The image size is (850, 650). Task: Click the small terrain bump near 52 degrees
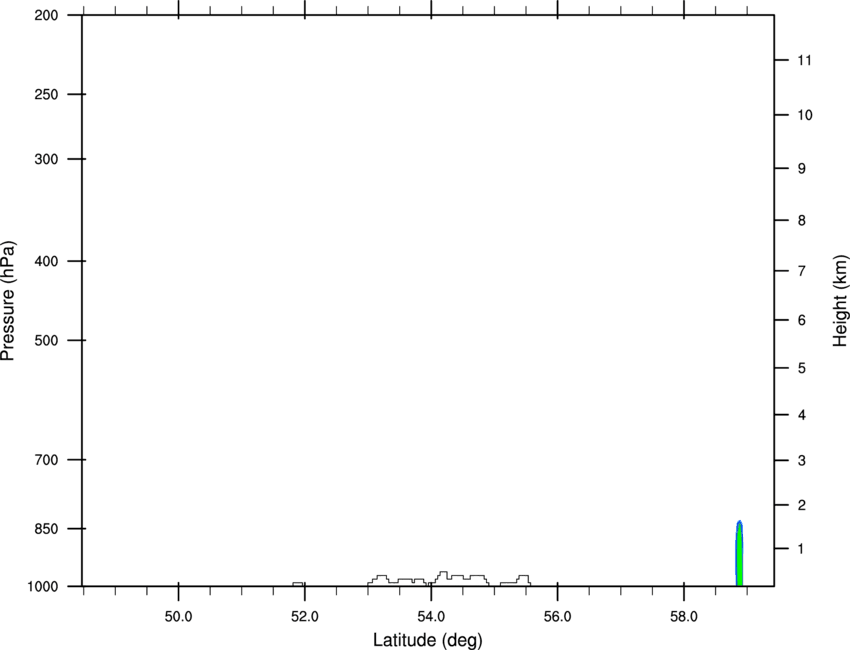pyautogui.click(x=298, y=584)
